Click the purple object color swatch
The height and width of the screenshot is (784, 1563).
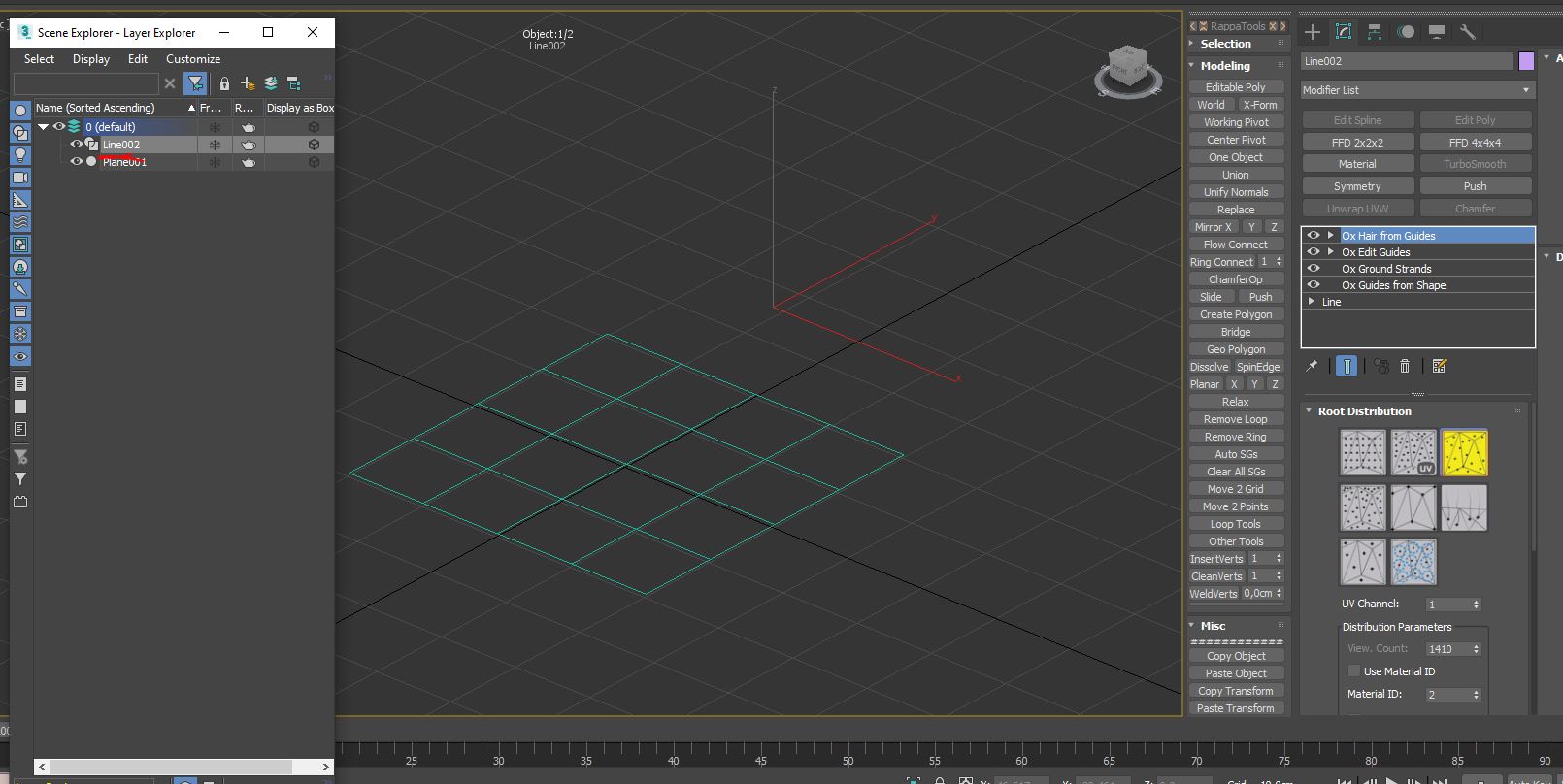coord(1526,61)
